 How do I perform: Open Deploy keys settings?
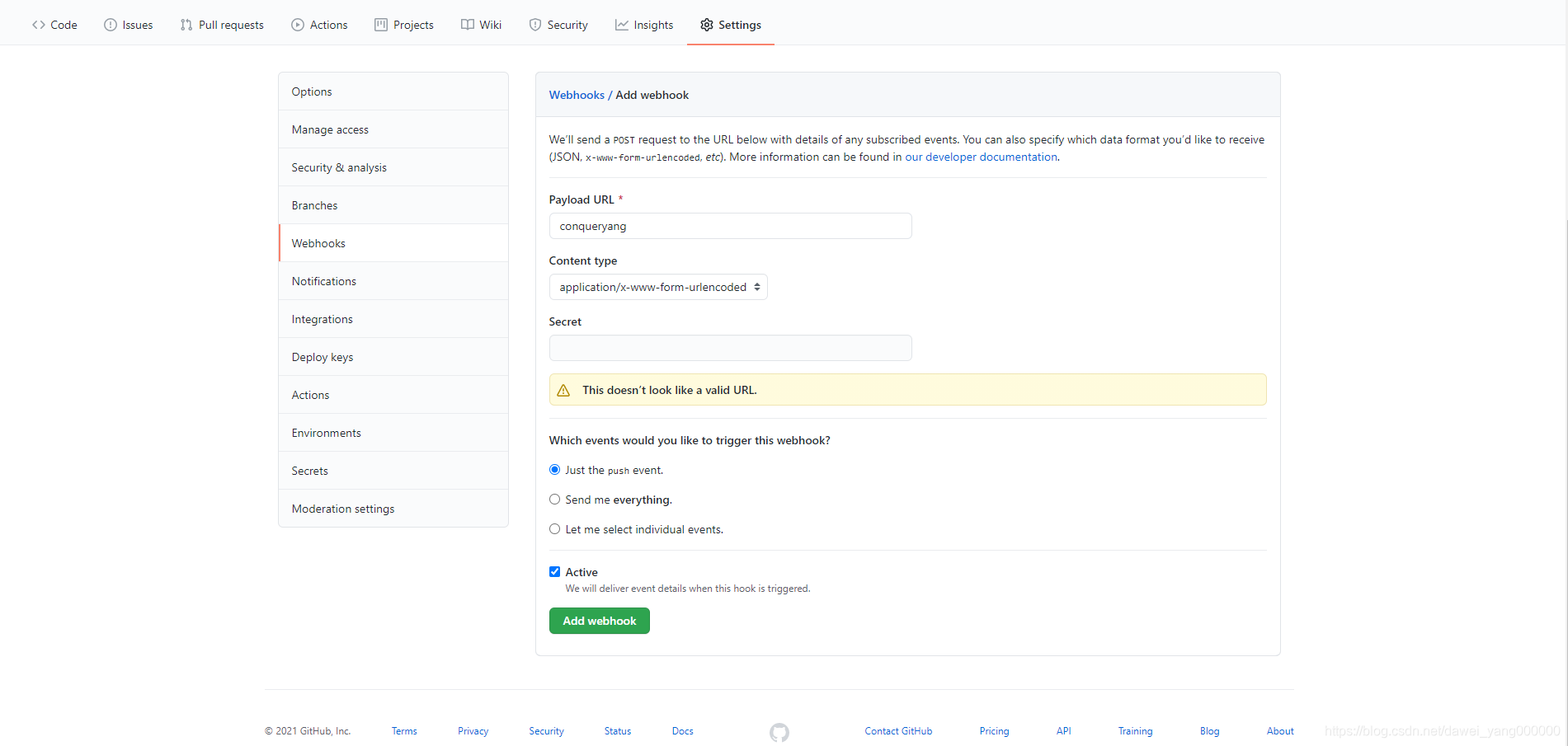coord(393,357)
